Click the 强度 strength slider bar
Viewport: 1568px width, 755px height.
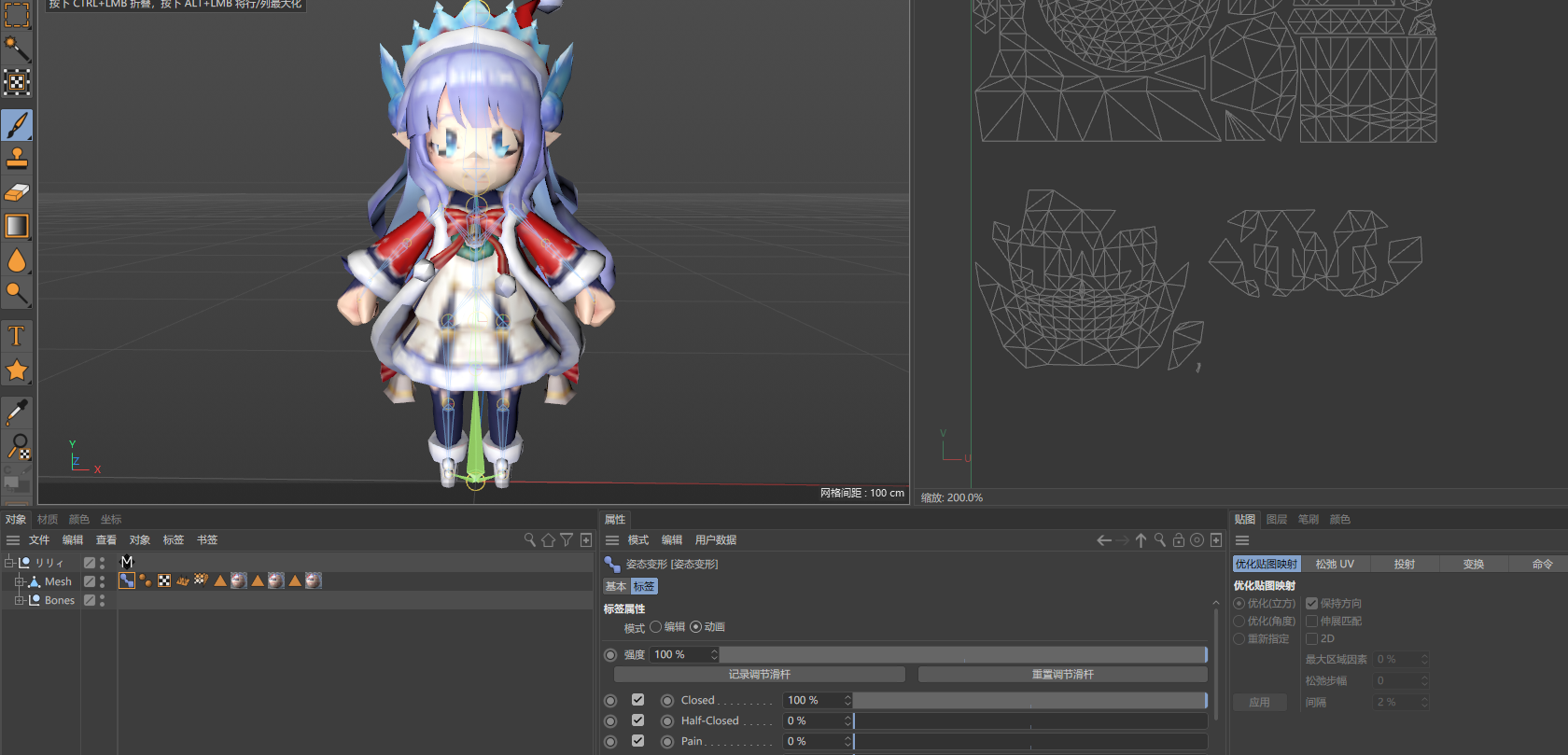[x=963, y=654]
